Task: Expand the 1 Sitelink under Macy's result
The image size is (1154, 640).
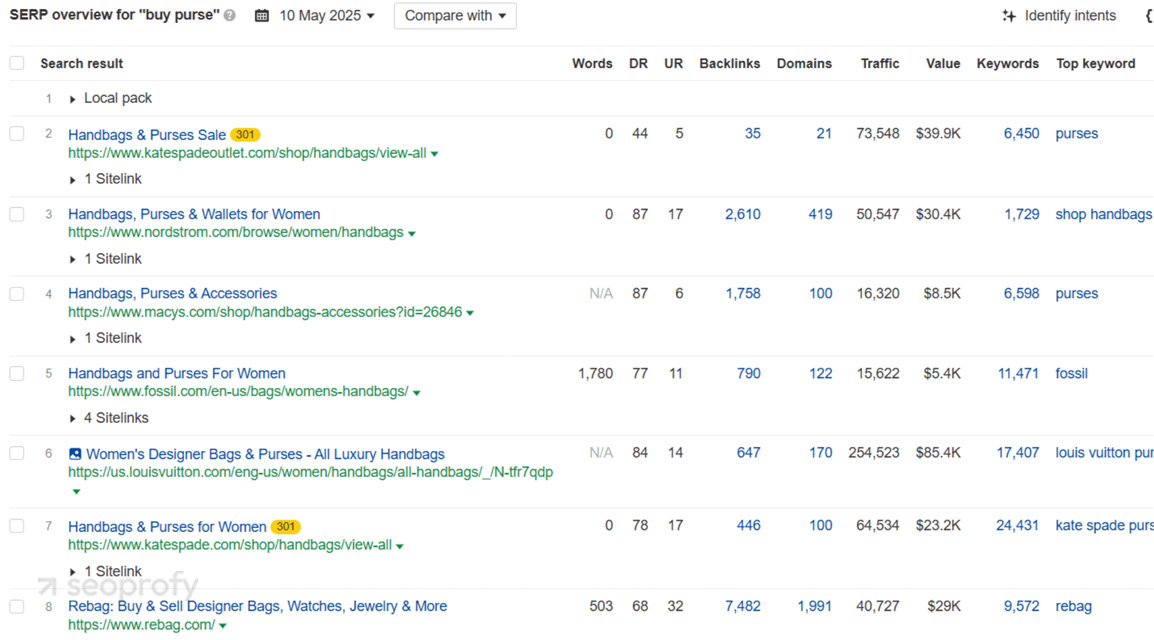Action: click(x=72, y=338)
